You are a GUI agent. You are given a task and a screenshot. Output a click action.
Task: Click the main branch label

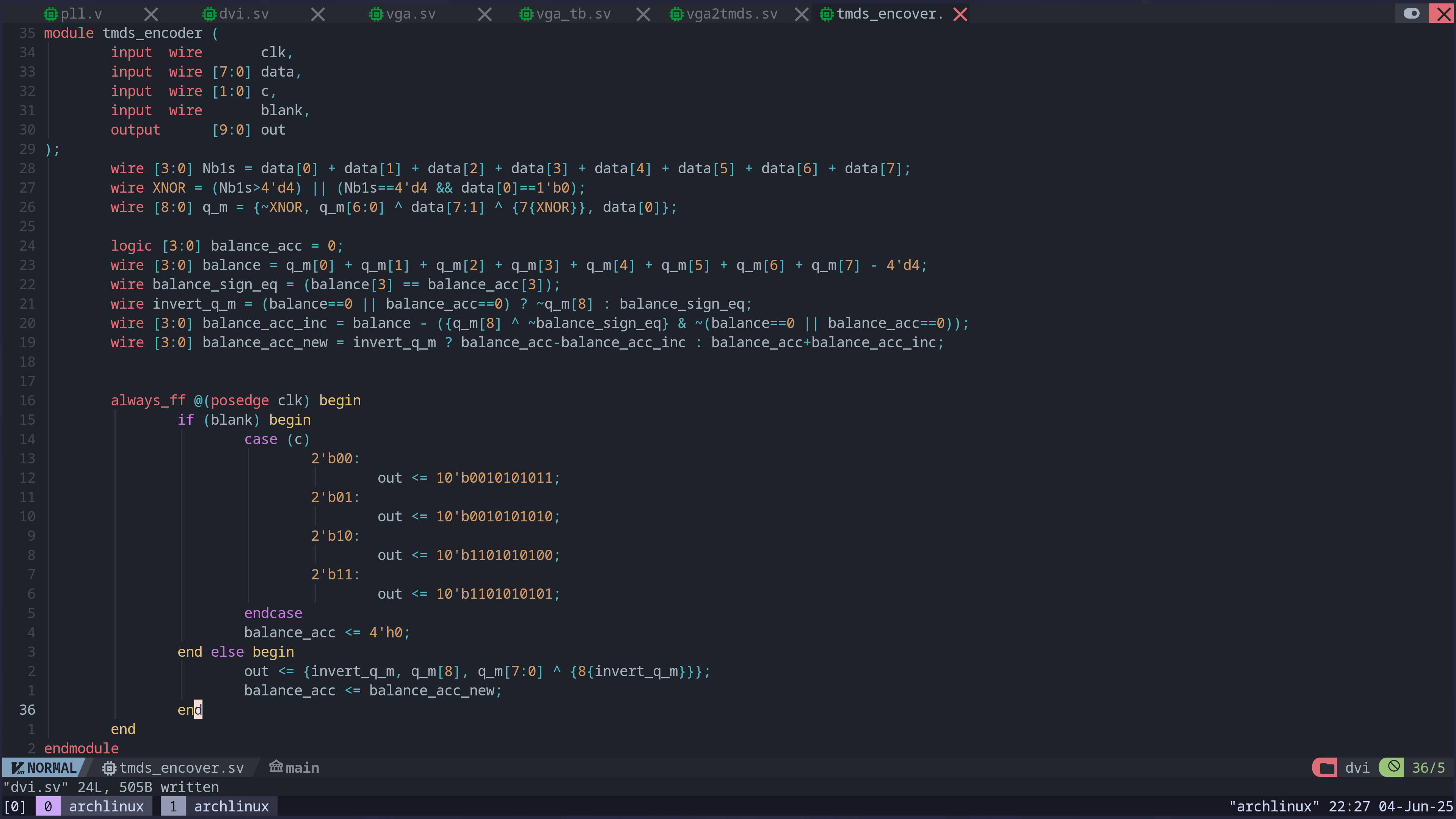[303, 767]
